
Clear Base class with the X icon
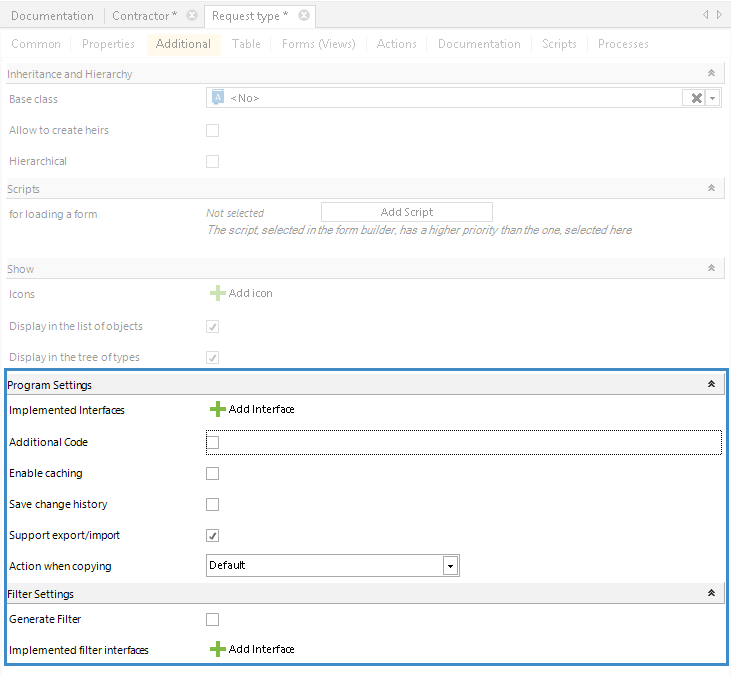coord(695,98)
